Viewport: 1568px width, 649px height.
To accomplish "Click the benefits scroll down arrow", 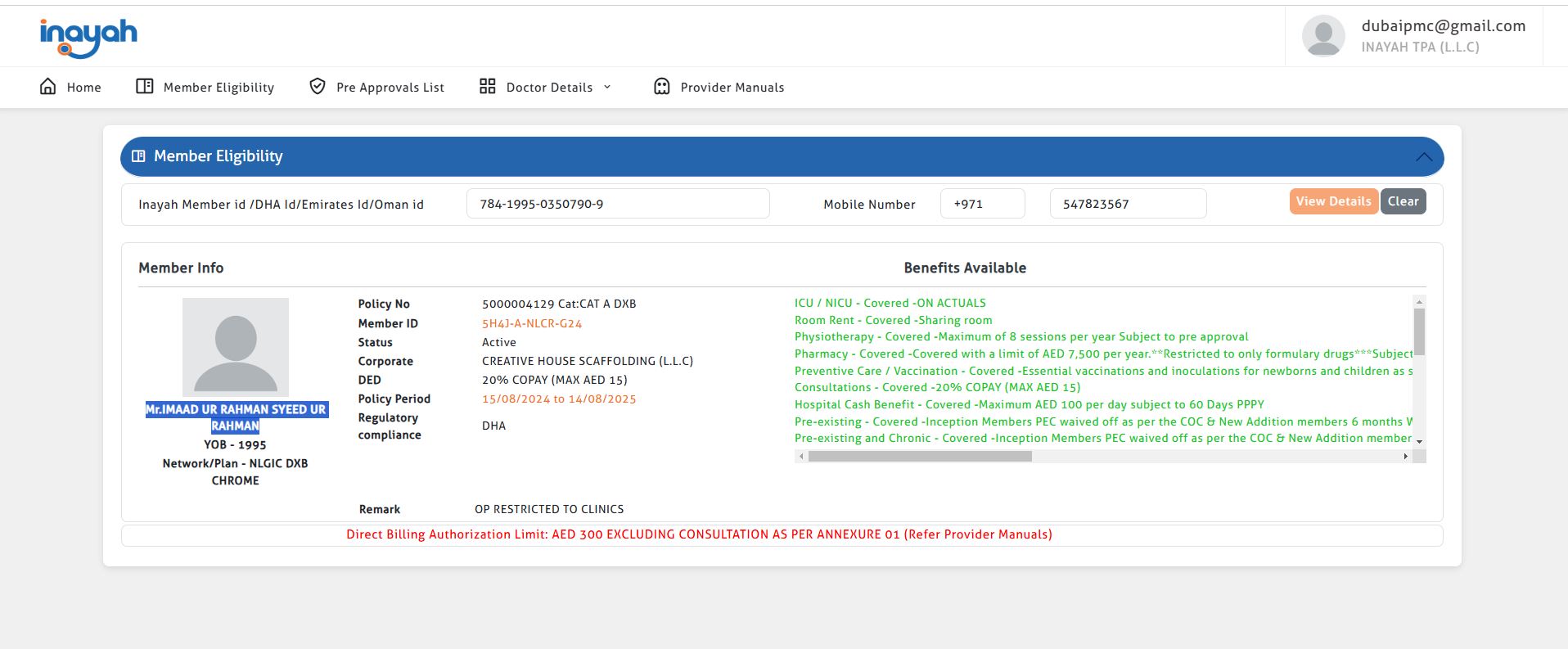I will coord(1420,441).
